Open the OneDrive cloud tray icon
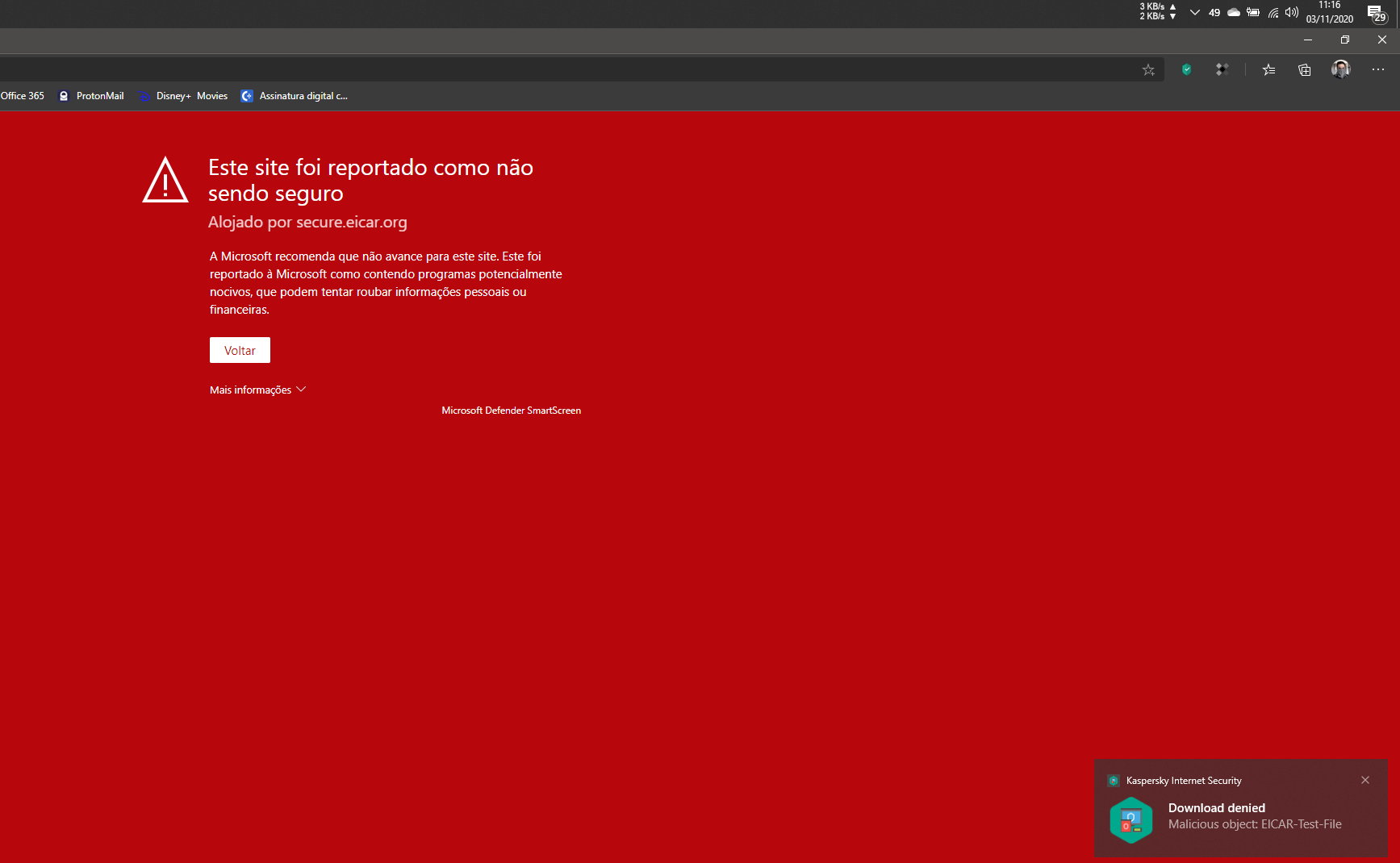Screen dimensions: 1400x863 1234,12
